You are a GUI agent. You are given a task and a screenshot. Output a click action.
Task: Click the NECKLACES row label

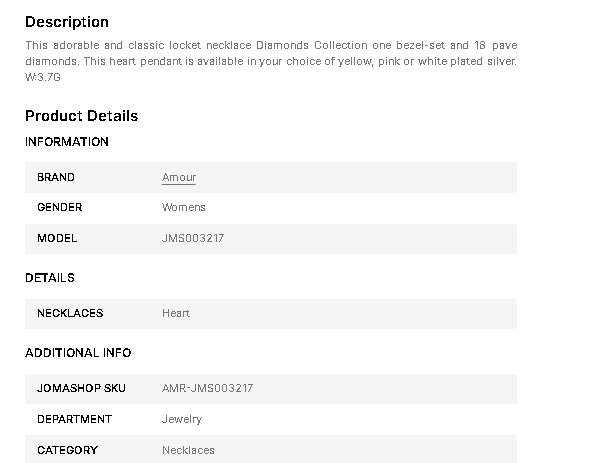(x=70, y=314)
